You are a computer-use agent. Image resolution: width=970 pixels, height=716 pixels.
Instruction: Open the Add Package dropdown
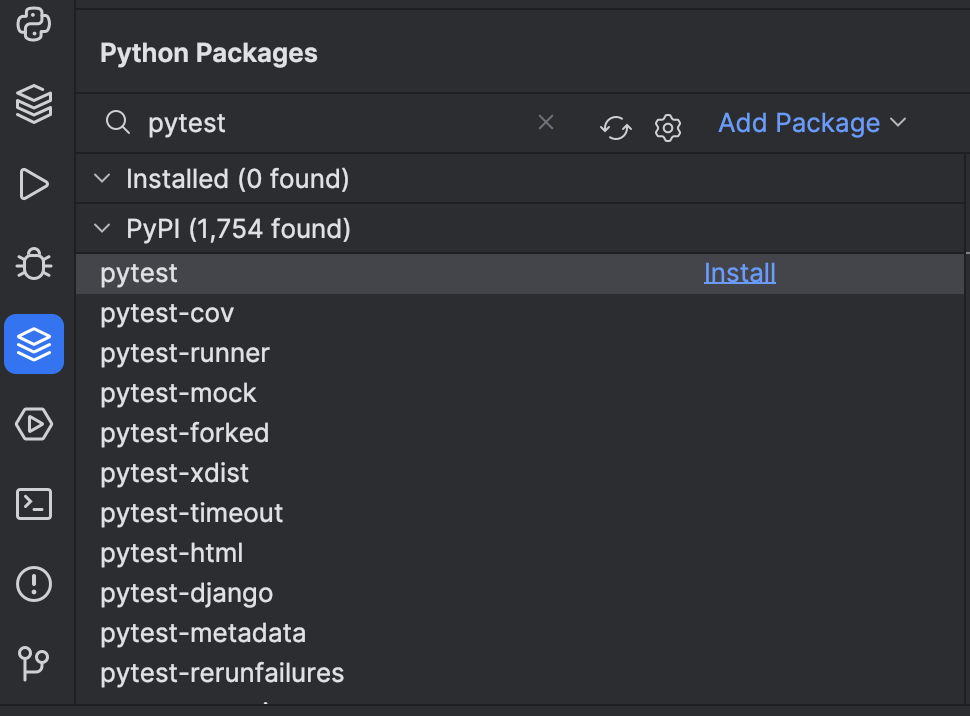(x=811, y=122)
